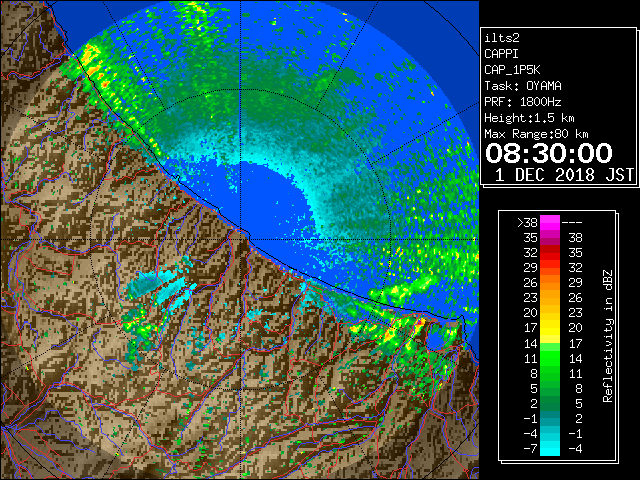Click the '08:30:00' timestamp
This screenshot has height=480, width=640.
(x=549, y=153)
